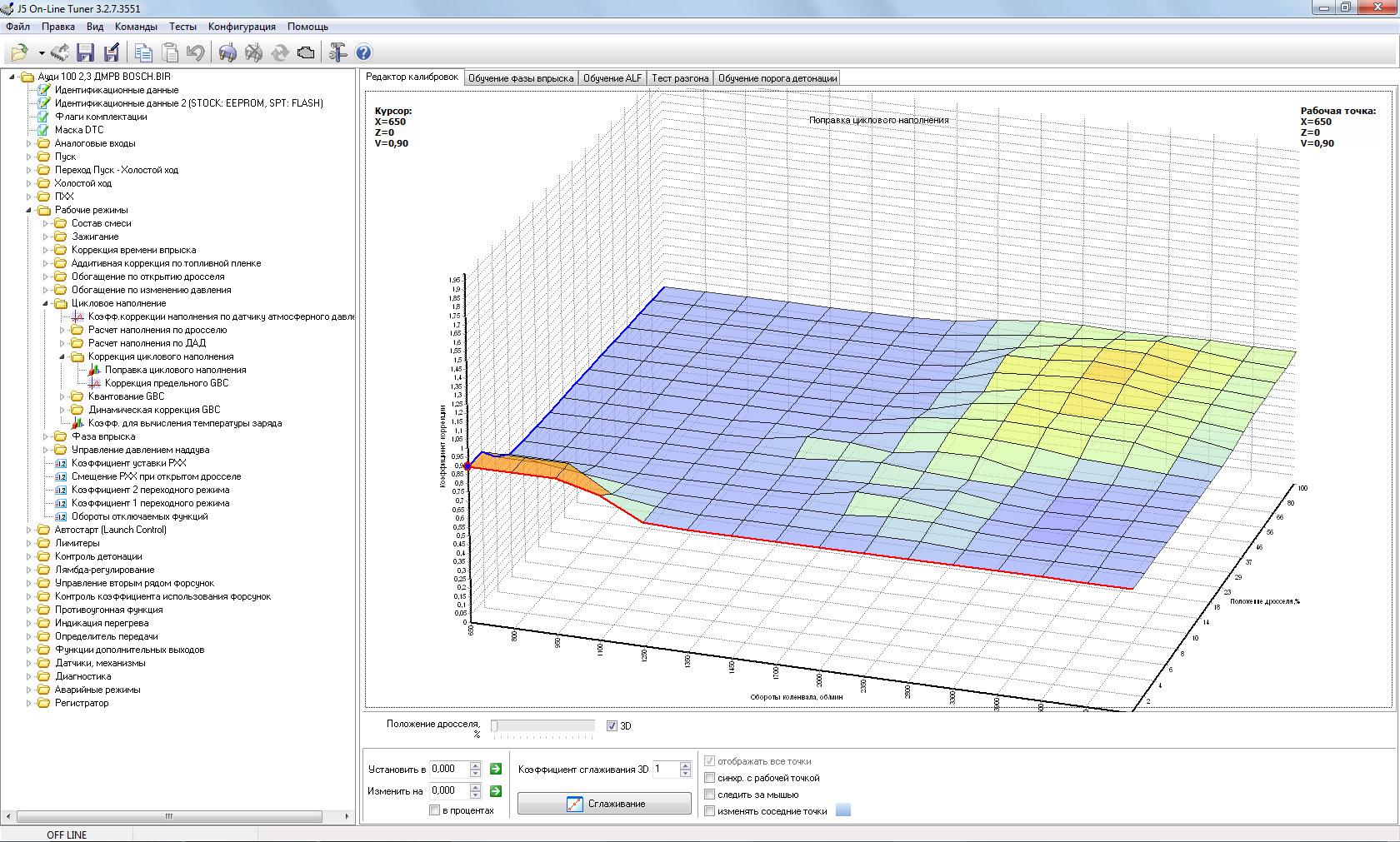Screen dimensions: 1400x842
Task: Expand Состав смеси folder
Action: click(45, 223)
